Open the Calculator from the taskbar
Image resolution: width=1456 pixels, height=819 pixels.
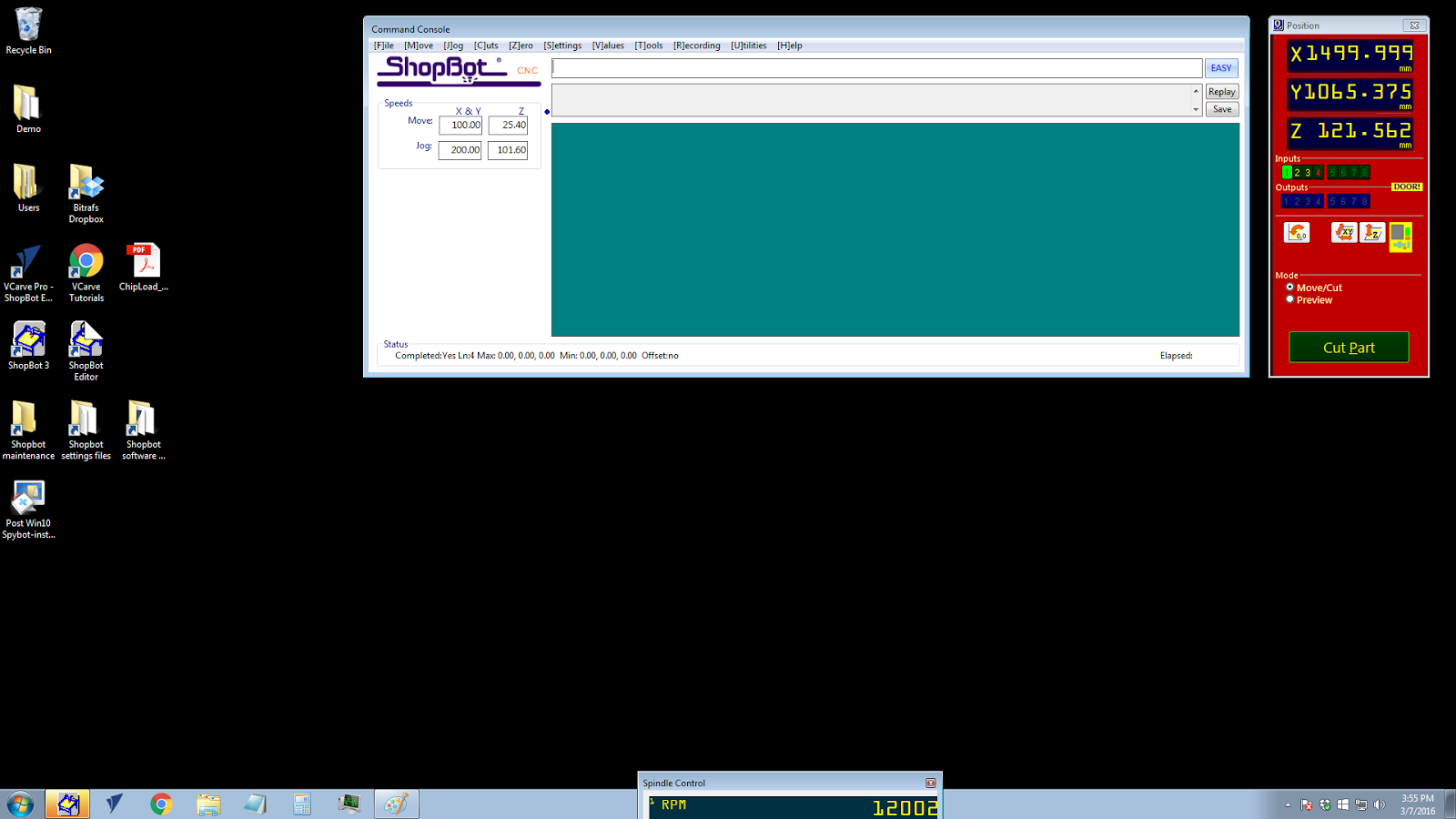tap(302, 804)
